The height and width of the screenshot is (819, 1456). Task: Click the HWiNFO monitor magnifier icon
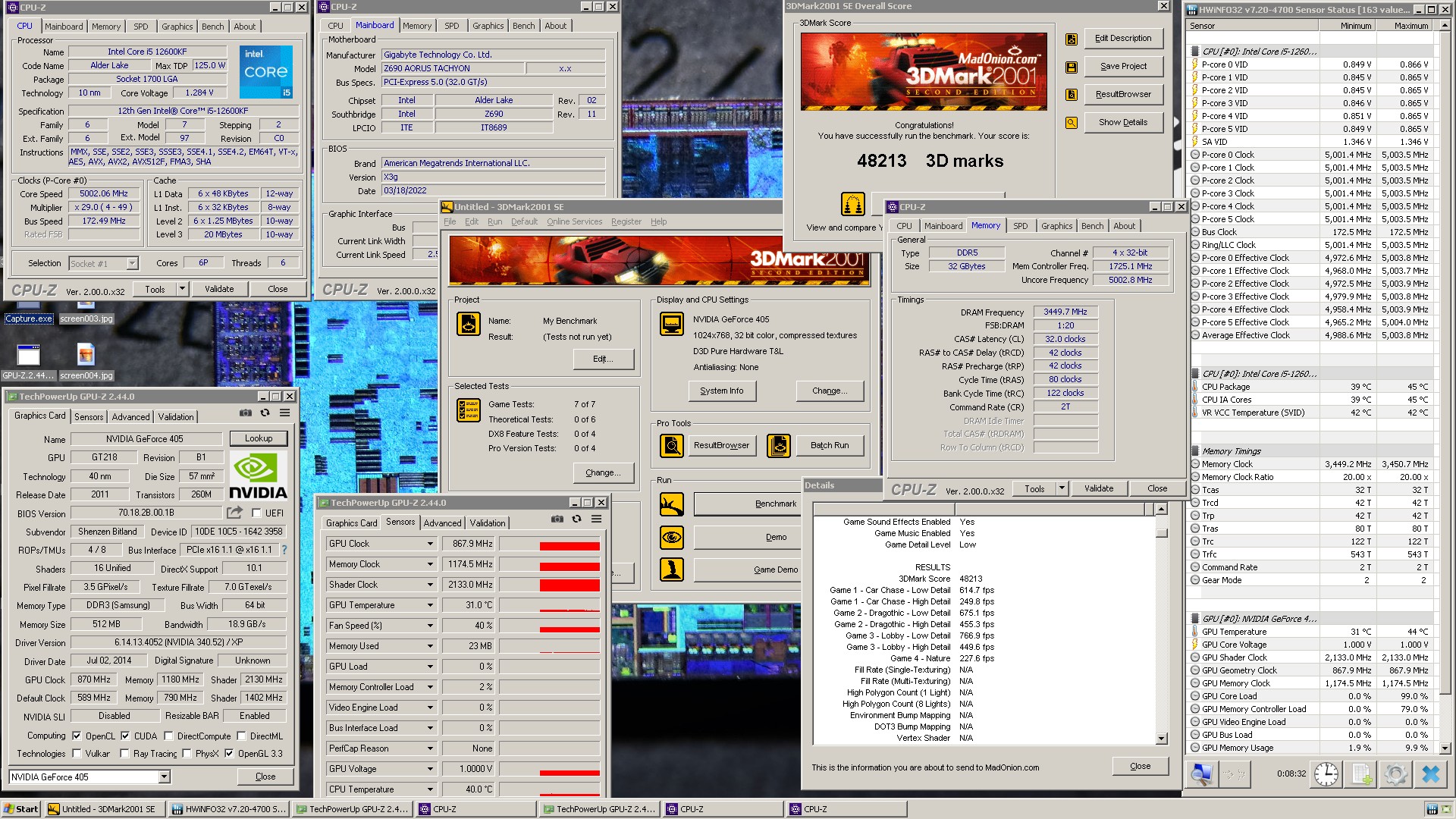pyautogui.click(x=1201, y=774)
